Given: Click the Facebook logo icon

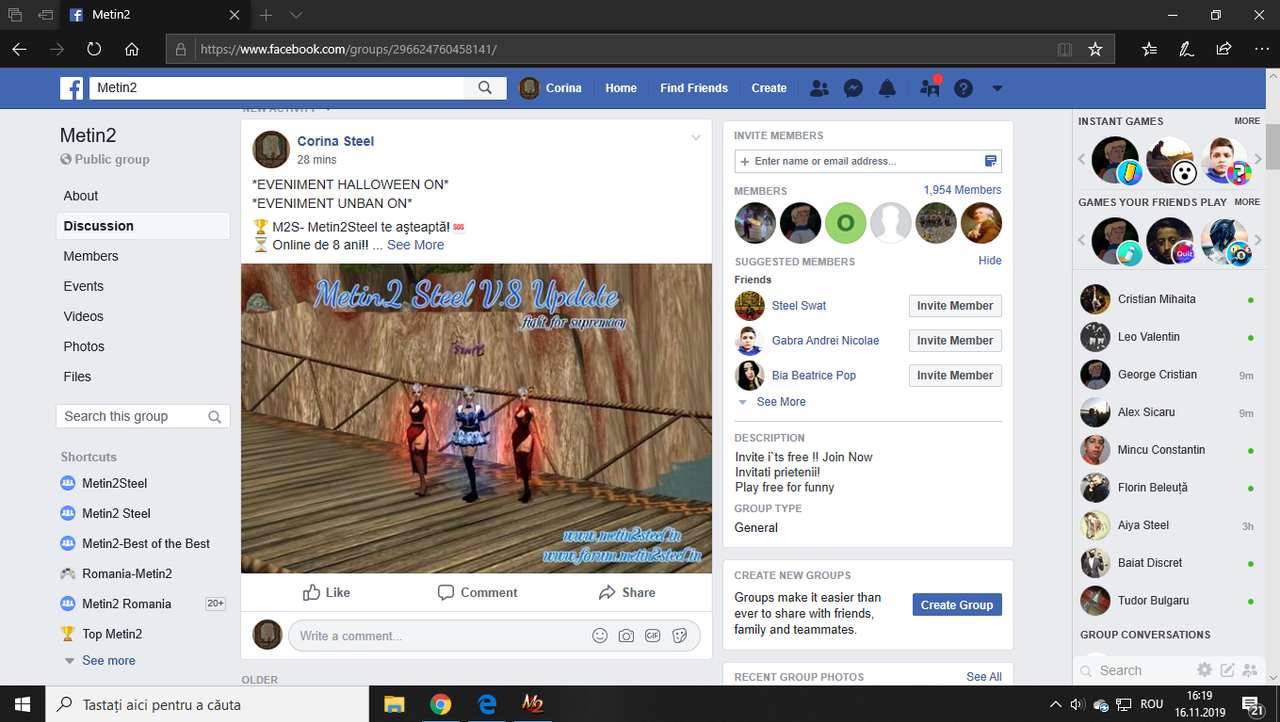Looking at the screenshot, I should click(71, 88).
